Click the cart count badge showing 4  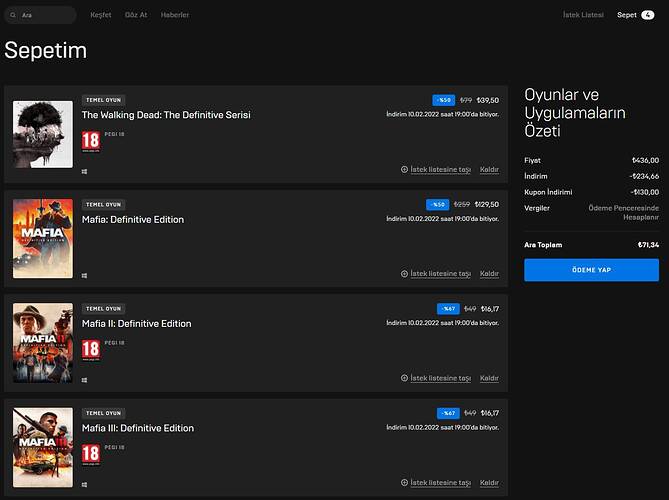648,15
